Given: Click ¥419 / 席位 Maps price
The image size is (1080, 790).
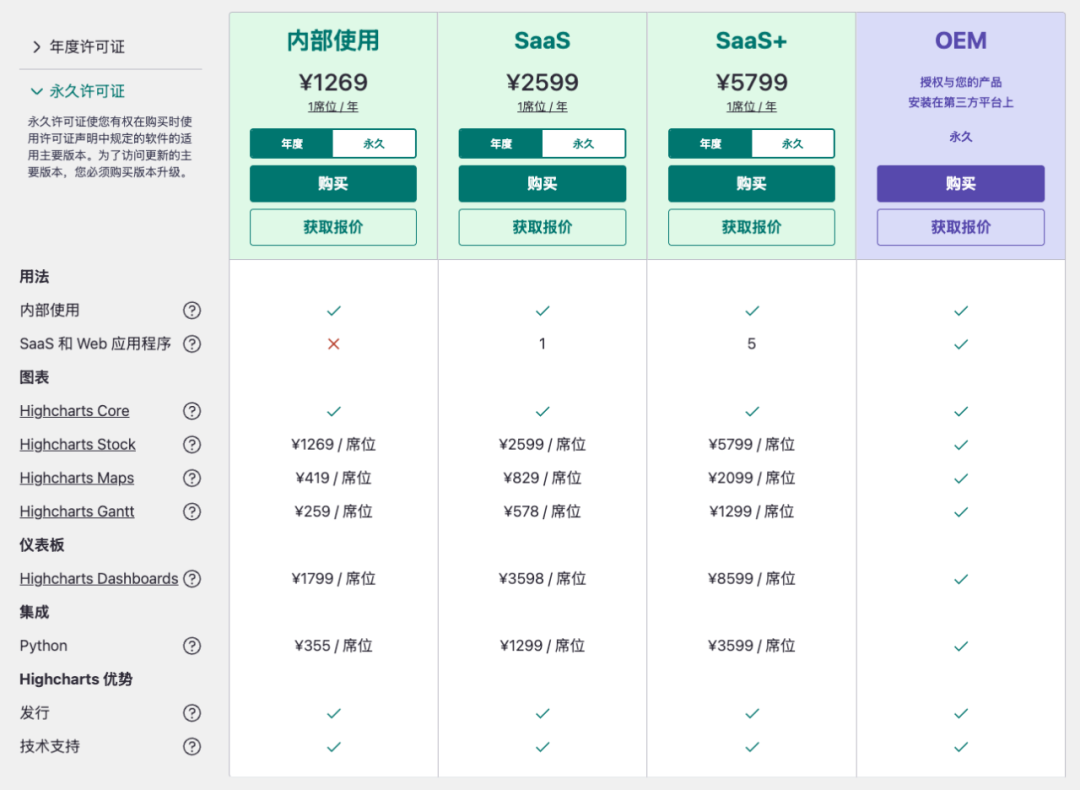Looking at the screenshot, I should [333, 478].
